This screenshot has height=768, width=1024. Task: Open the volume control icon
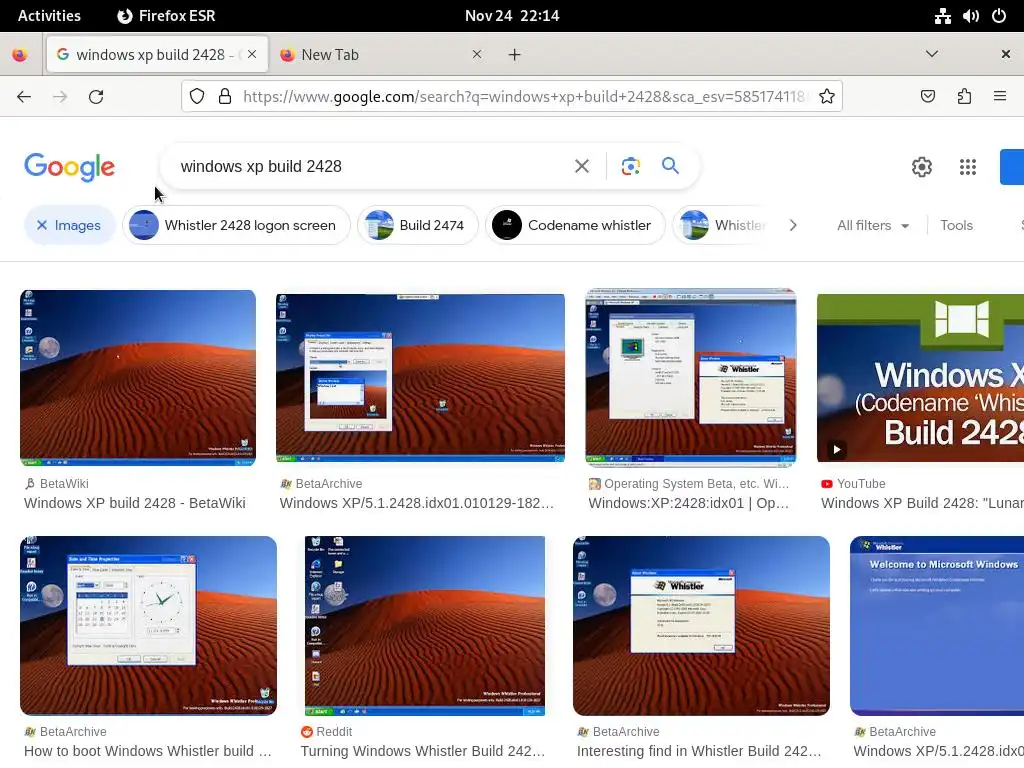[x=970, y=16]
